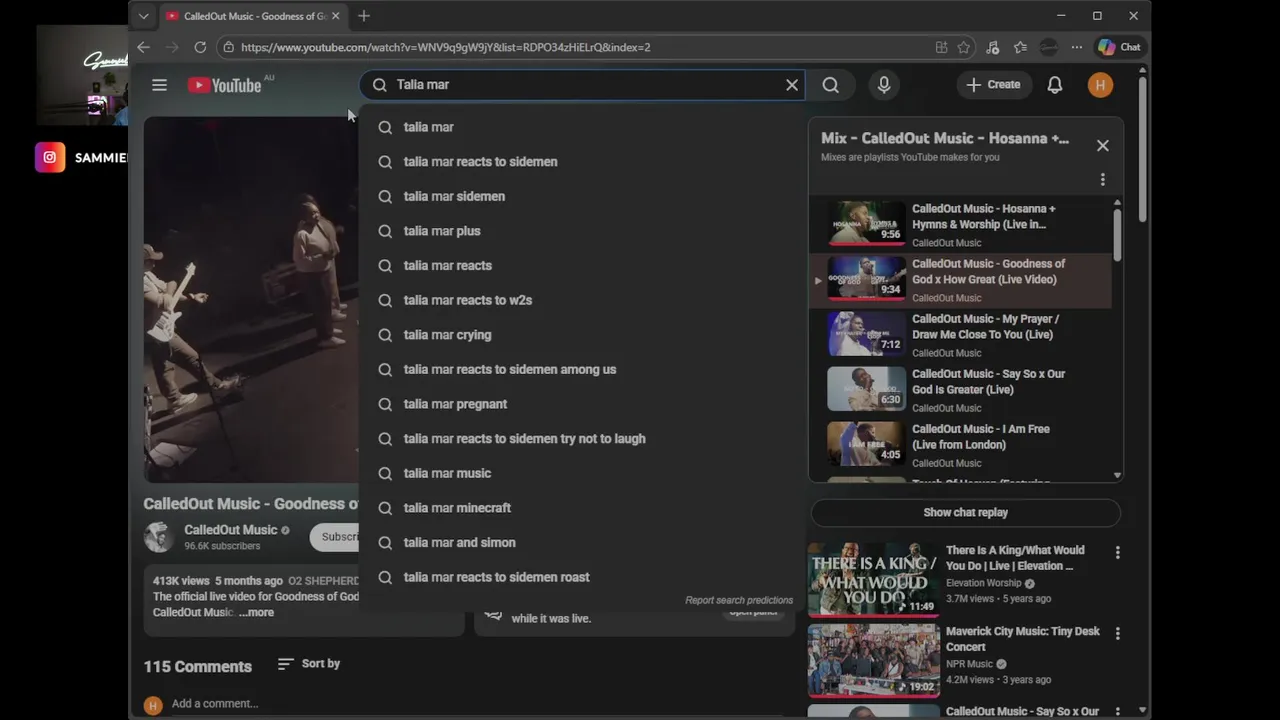Open the Create menu

pos(993,85)
